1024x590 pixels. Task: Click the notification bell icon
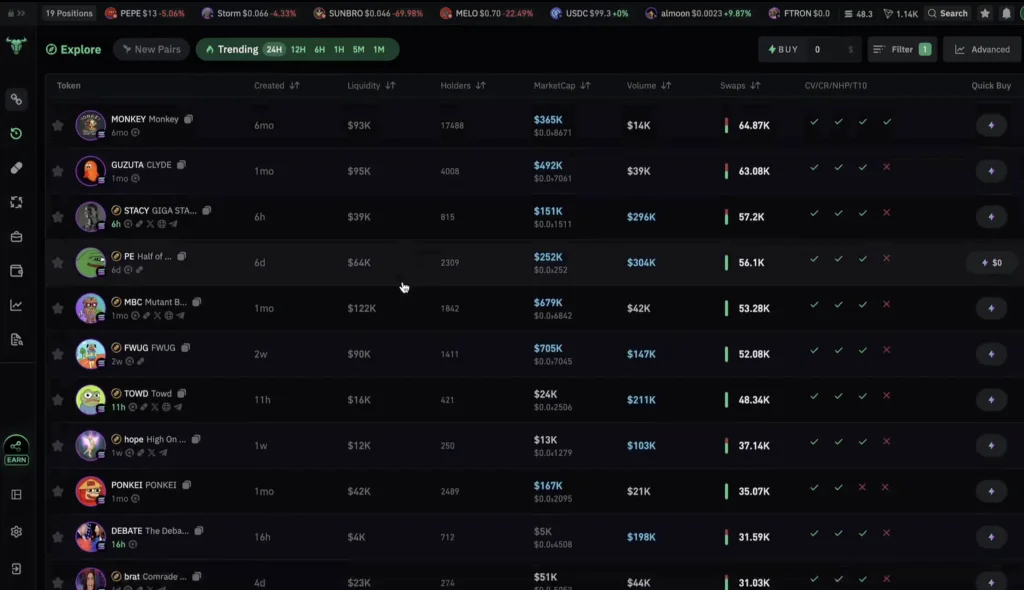tap(1006, 14)
